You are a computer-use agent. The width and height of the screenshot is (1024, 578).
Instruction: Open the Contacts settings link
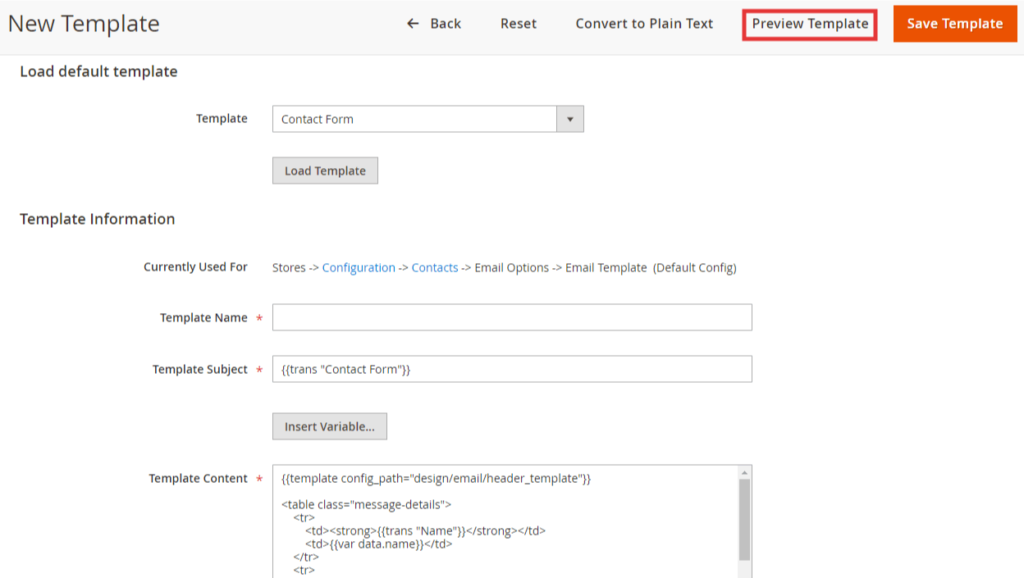click(x=434, y=267)
